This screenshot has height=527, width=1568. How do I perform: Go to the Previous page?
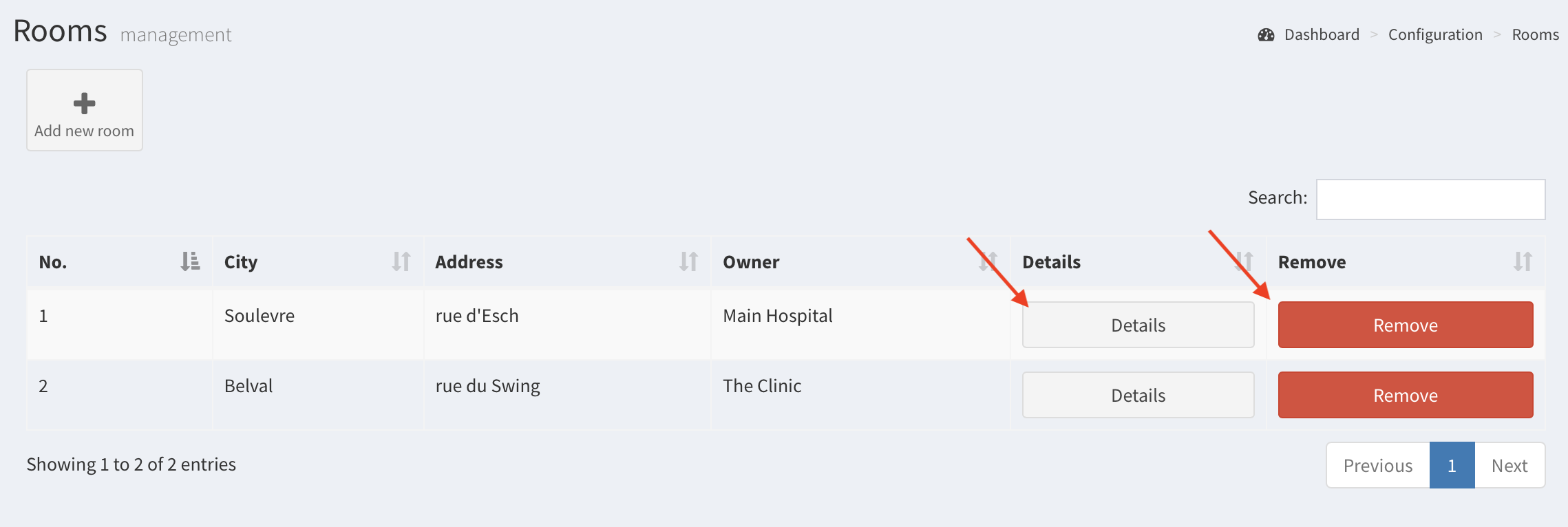point(1377,466)
